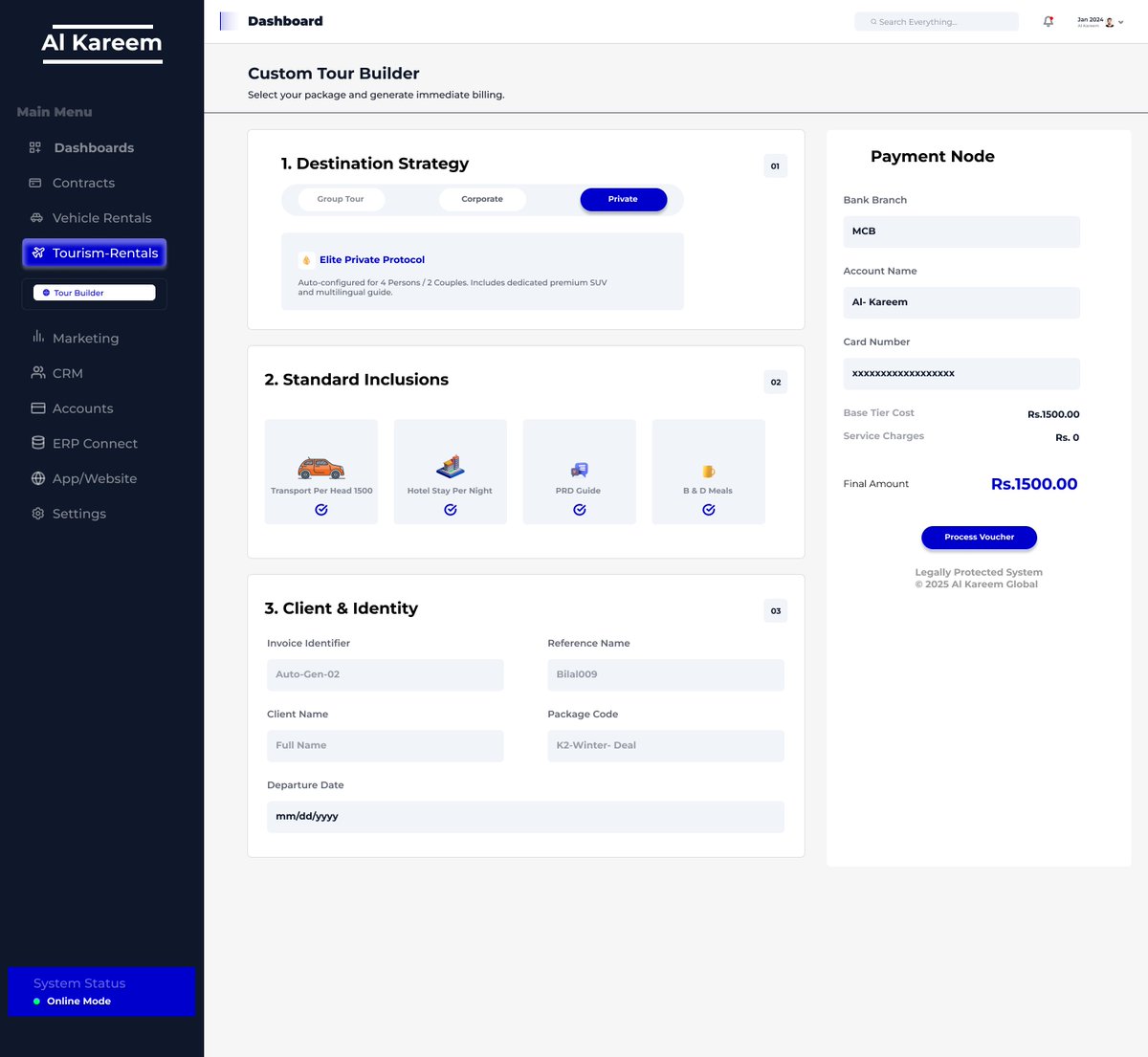Open the Accounts menu item

click(x=82, y=408)
